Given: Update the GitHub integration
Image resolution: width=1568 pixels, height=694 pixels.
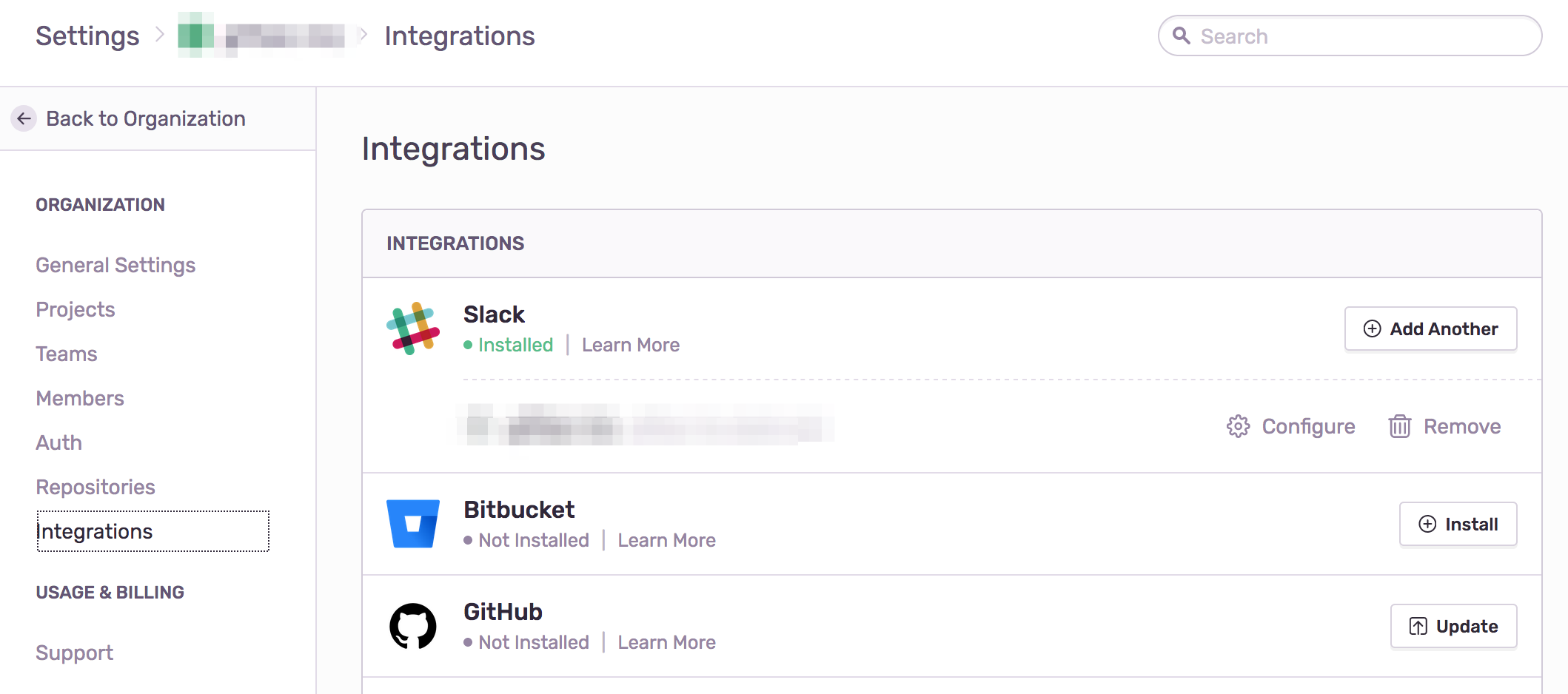Looking at the screenshot, I should tap(1453, 626).
